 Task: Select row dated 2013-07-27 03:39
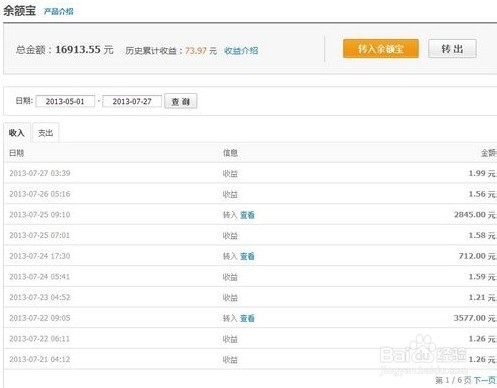250,173
